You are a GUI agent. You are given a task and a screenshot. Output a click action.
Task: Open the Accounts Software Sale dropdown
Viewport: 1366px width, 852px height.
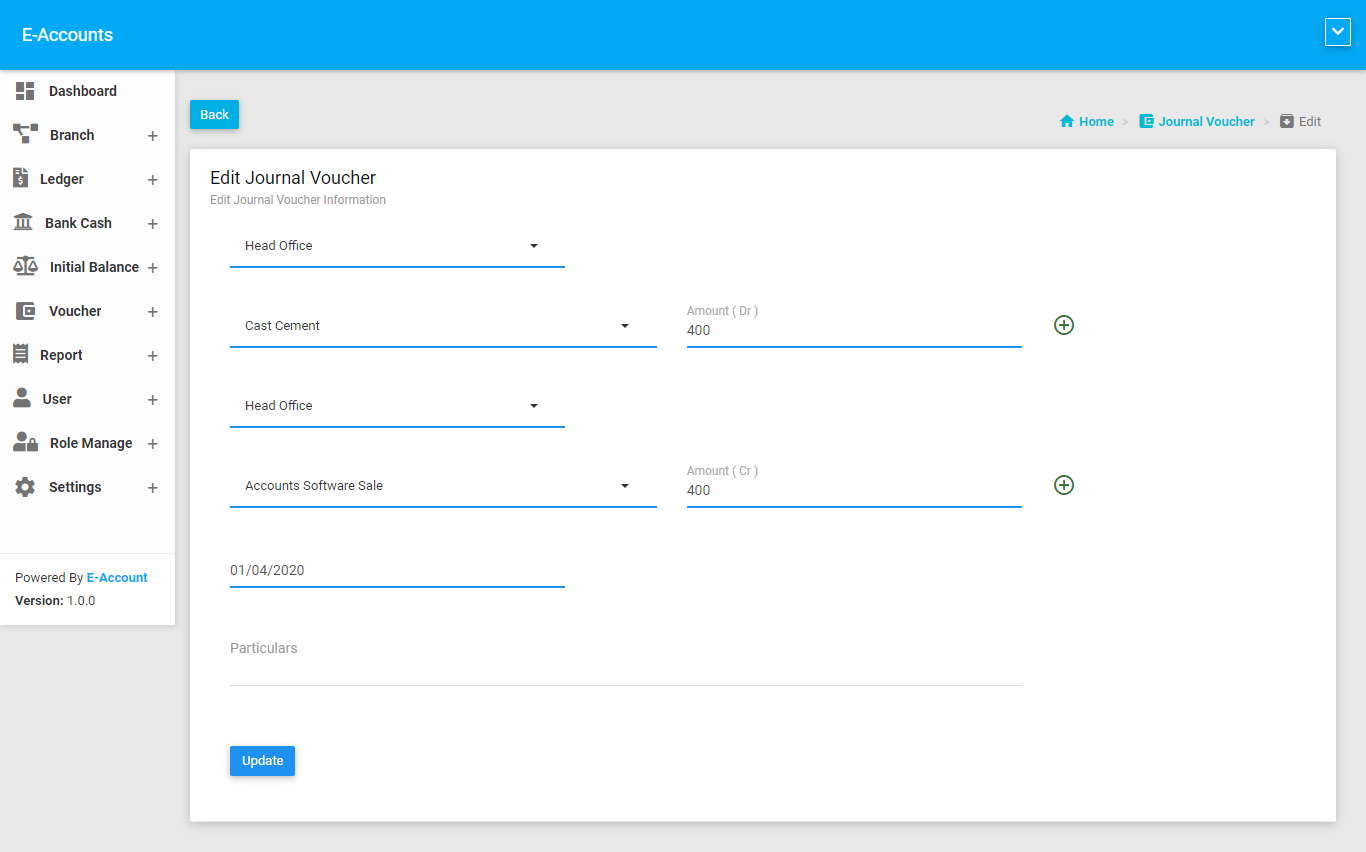[443, 486]
